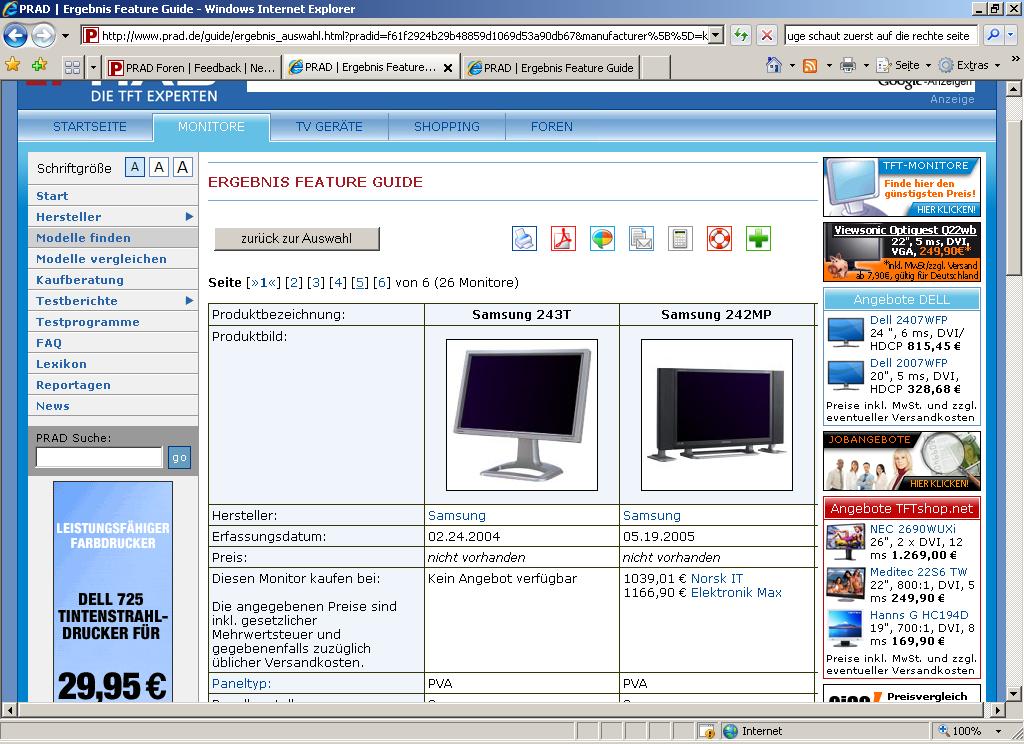This screenshot has height=744, width=1024.
Task: Select the smallest Schriftgröße option
Action: pyautogui.click(x=135, y=167)
